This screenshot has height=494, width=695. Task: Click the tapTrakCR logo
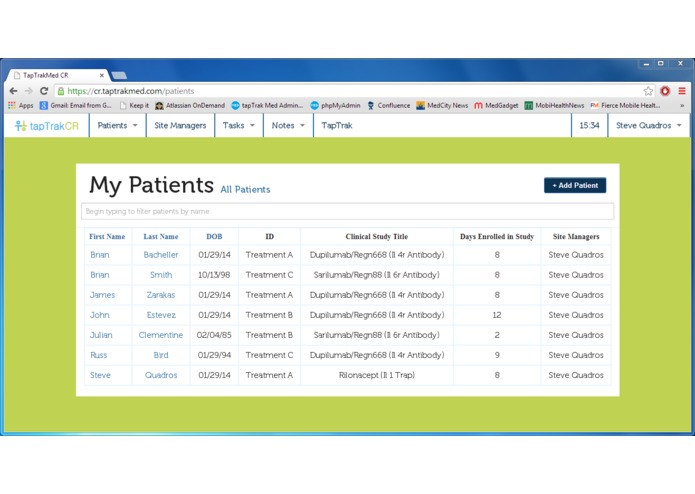[x=47, y=126]
